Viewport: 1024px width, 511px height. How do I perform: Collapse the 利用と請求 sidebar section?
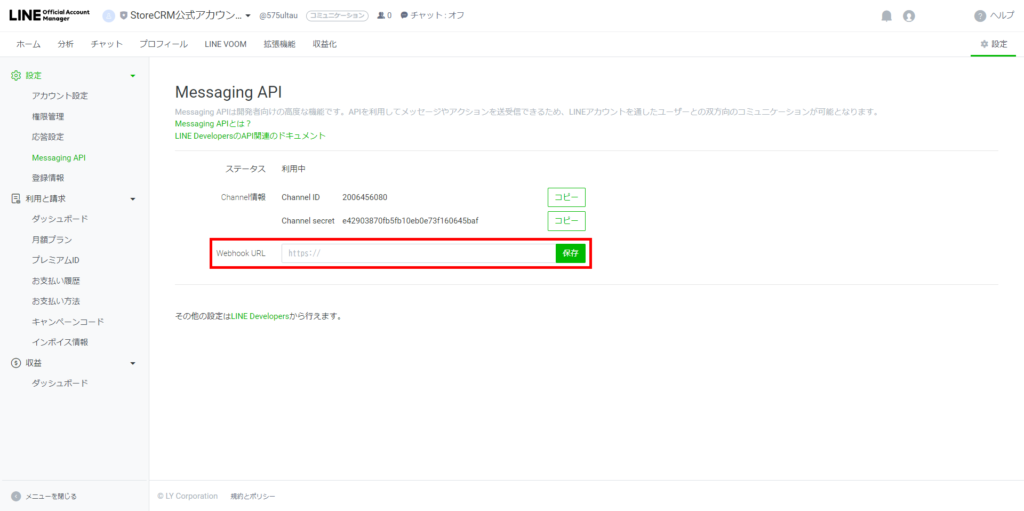[x=133, y=199]
